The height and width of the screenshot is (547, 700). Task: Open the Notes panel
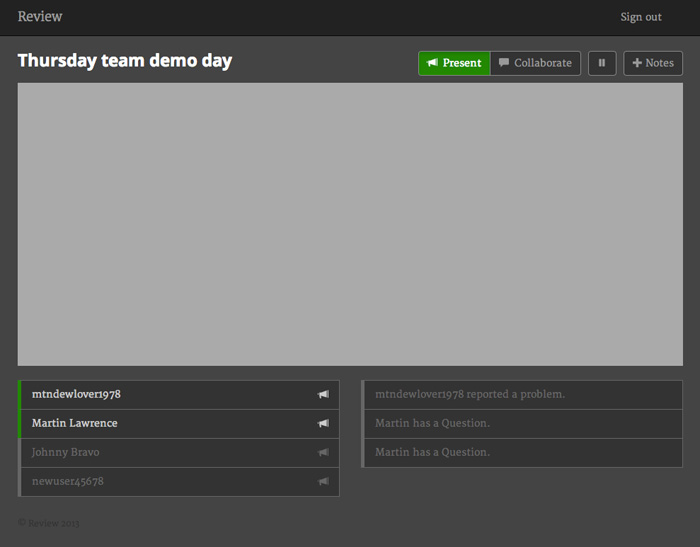pyautogui.click(x=653, y=63)
